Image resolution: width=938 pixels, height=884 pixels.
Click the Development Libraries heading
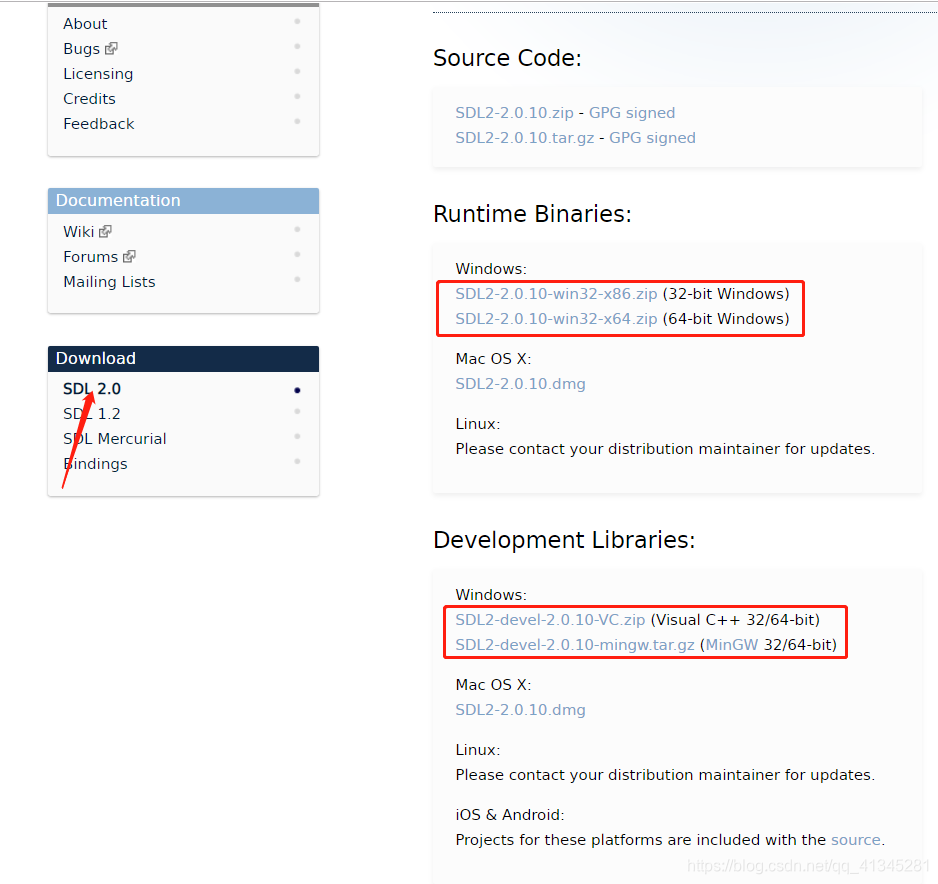[x=564, y=541]
